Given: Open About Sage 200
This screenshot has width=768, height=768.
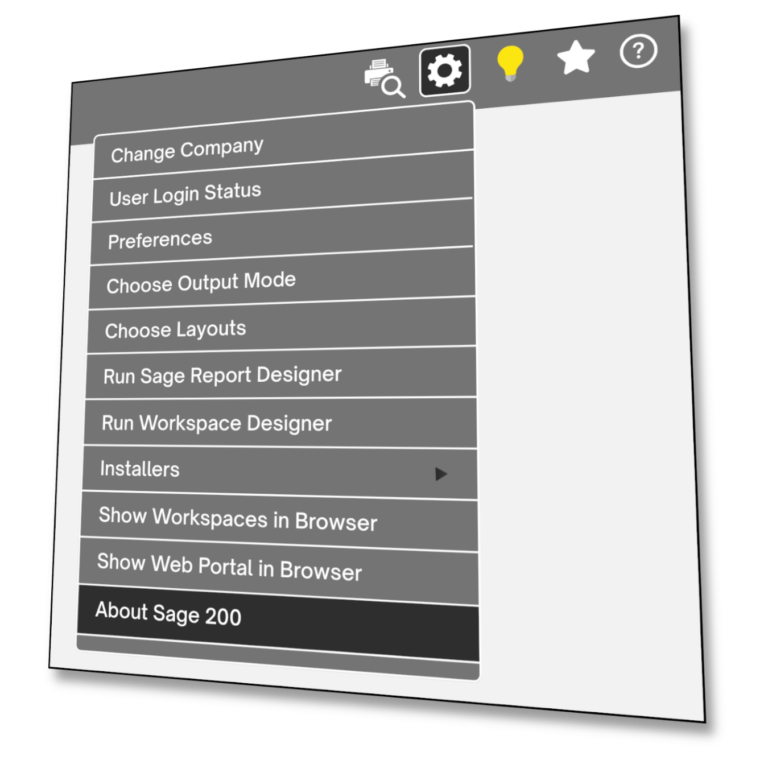Looking at the screenshot, I should click(x=278, y=622).
